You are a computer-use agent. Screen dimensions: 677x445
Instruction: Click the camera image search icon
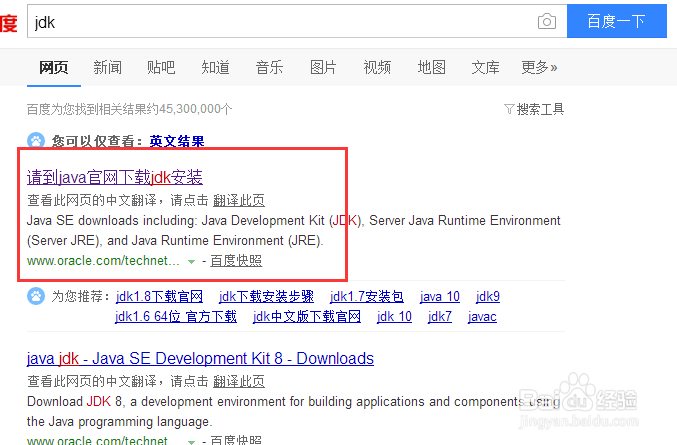click(547, 21)
